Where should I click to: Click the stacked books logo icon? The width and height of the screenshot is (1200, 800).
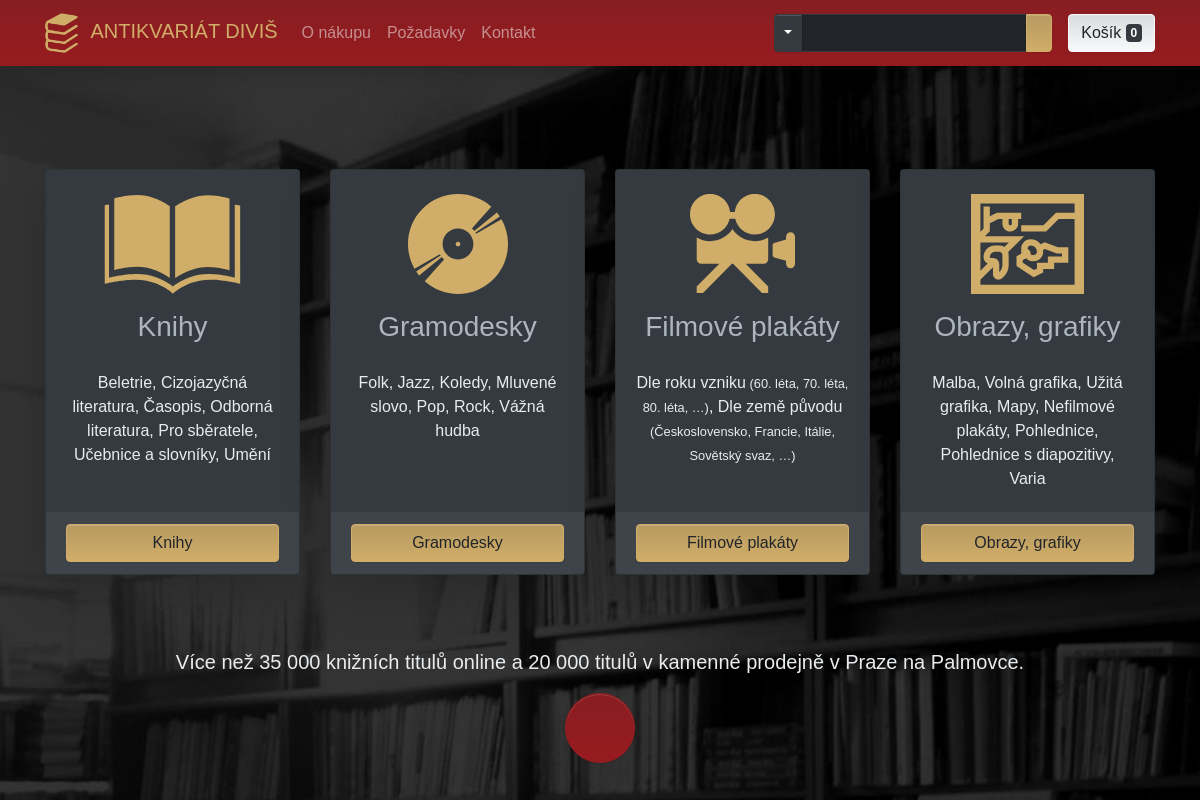click(61, 33)
